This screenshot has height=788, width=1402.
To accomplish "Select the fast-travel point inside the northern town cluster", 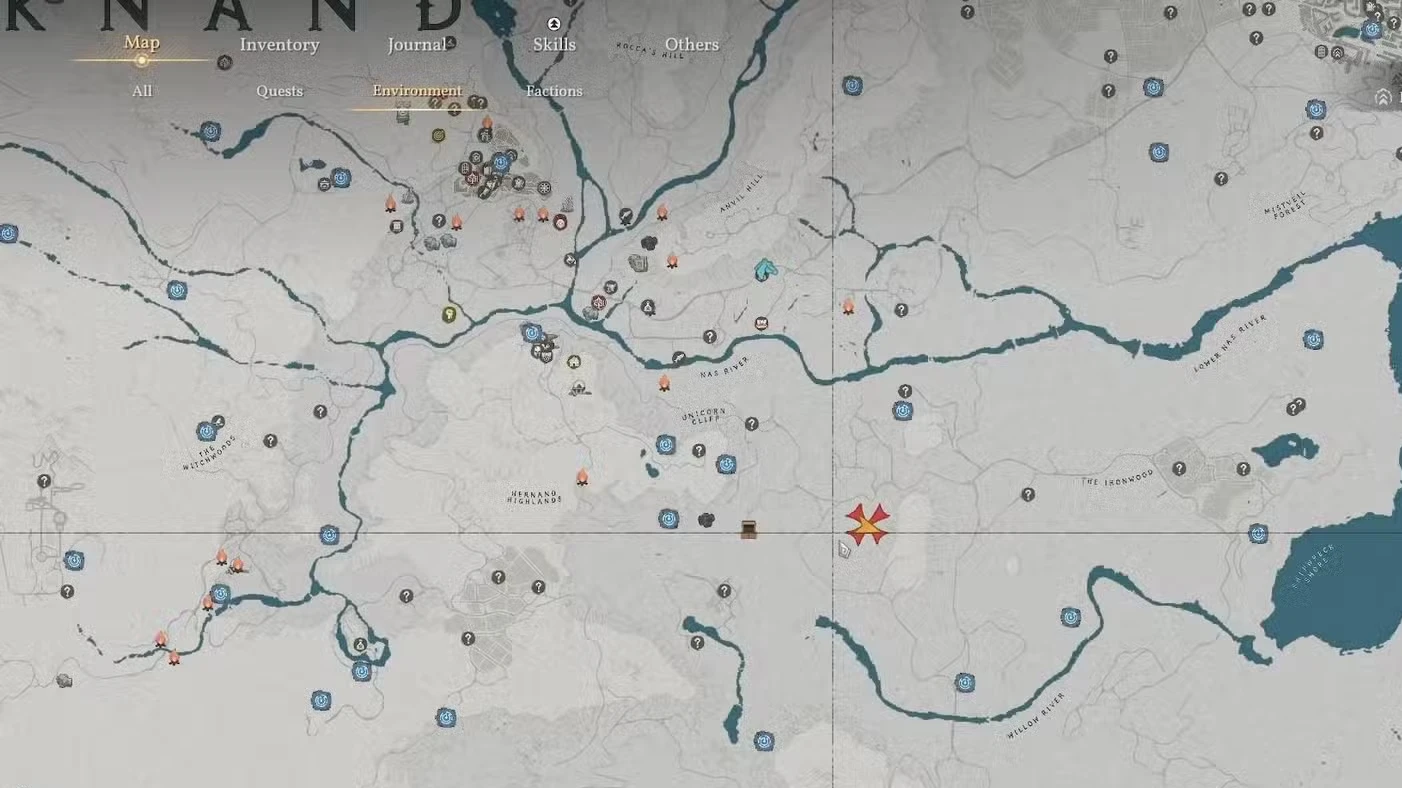I will [x=501, y=161].
